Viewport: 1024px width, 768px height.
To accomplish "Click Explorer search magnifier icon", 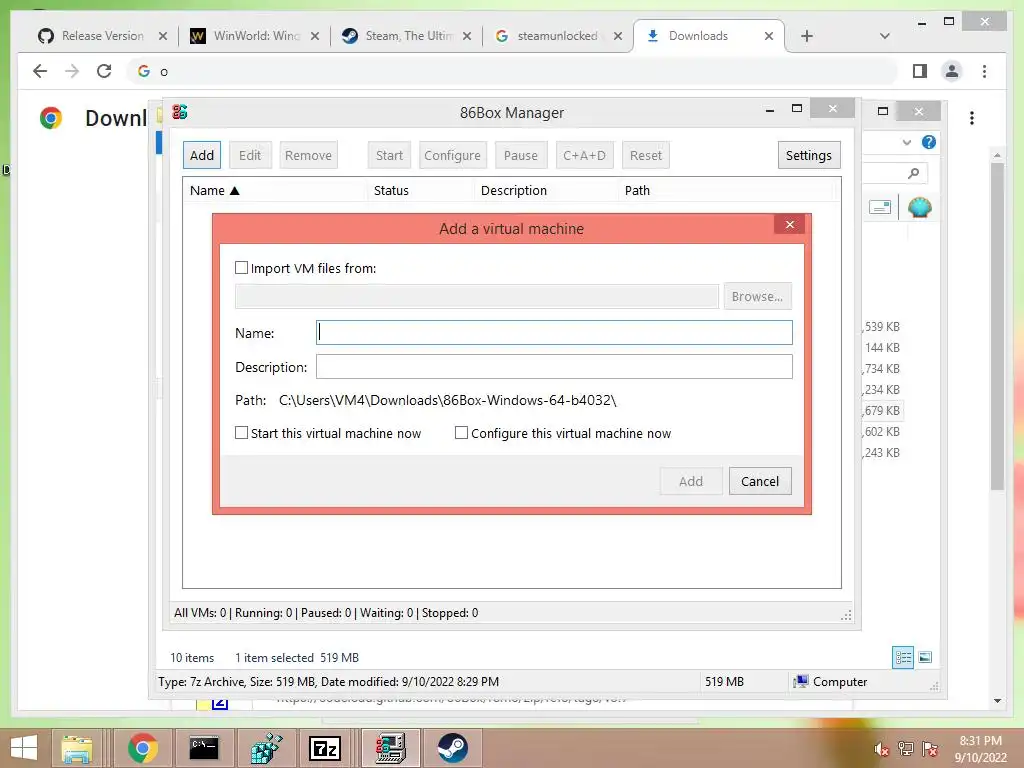I will click(914, 173).
